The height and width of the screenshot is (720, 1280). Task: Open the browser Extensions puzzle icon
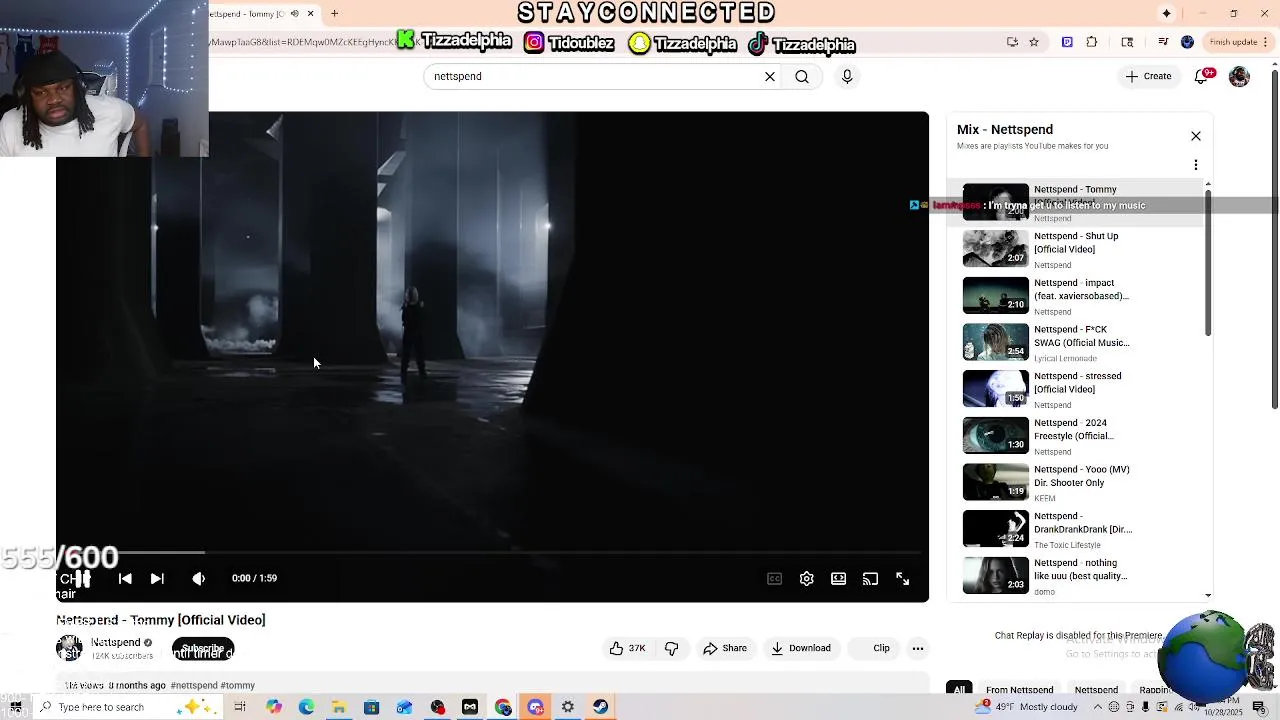[1092, 42]
